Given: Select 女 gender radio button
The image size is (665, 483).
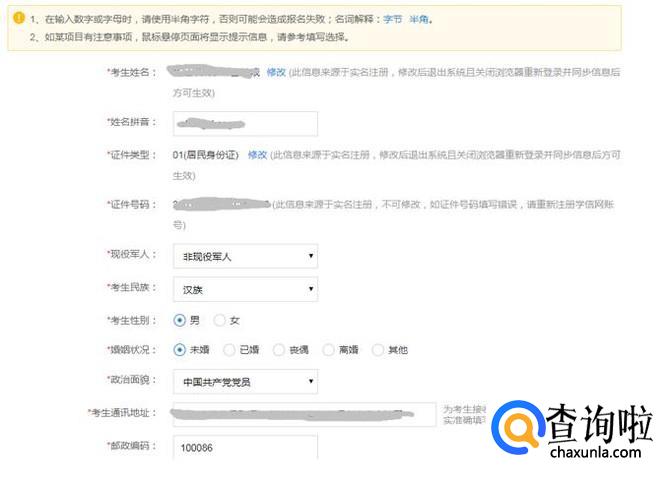Looking at the screenshot, I should click(220, 320).
